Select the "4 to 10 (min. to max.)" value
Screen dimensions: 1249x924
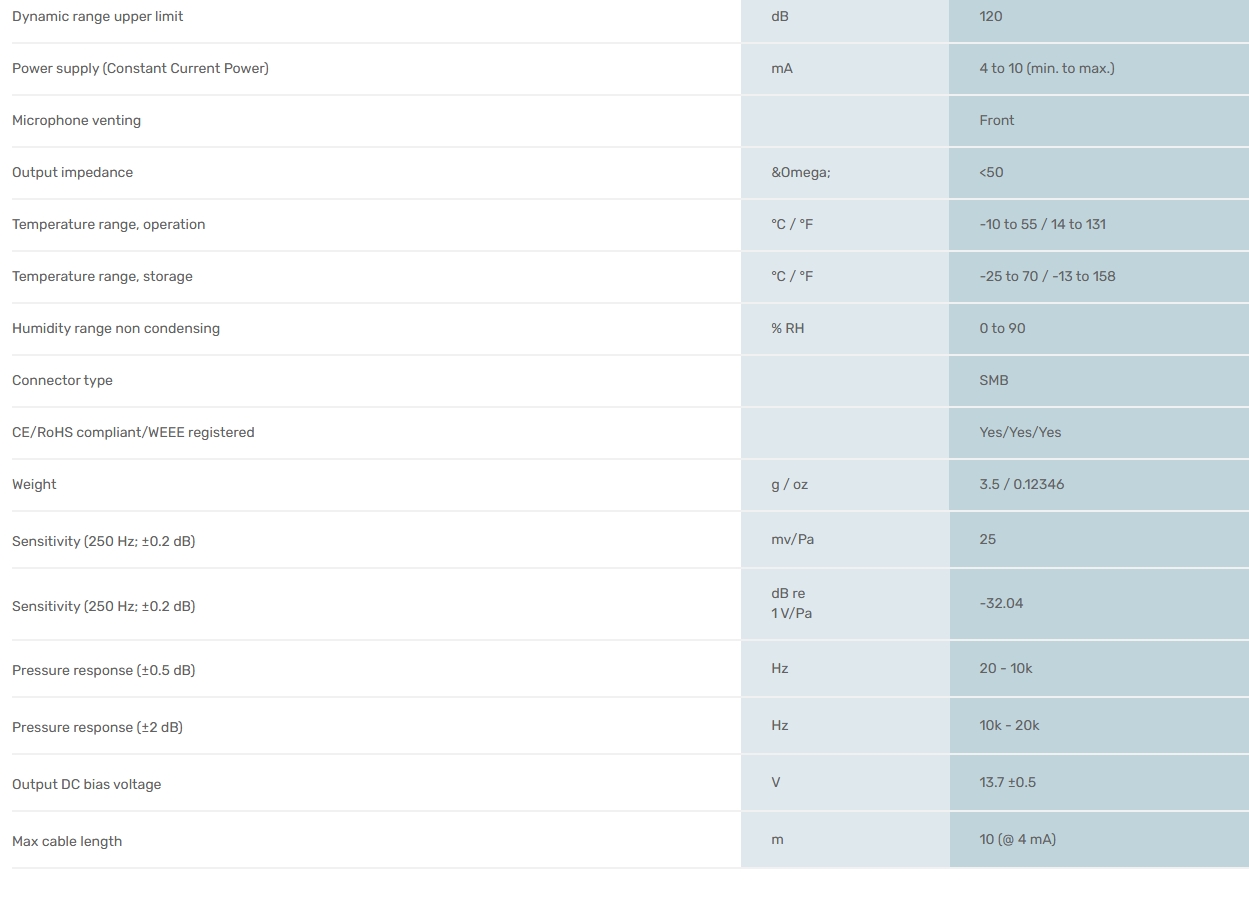point(1046,69)
